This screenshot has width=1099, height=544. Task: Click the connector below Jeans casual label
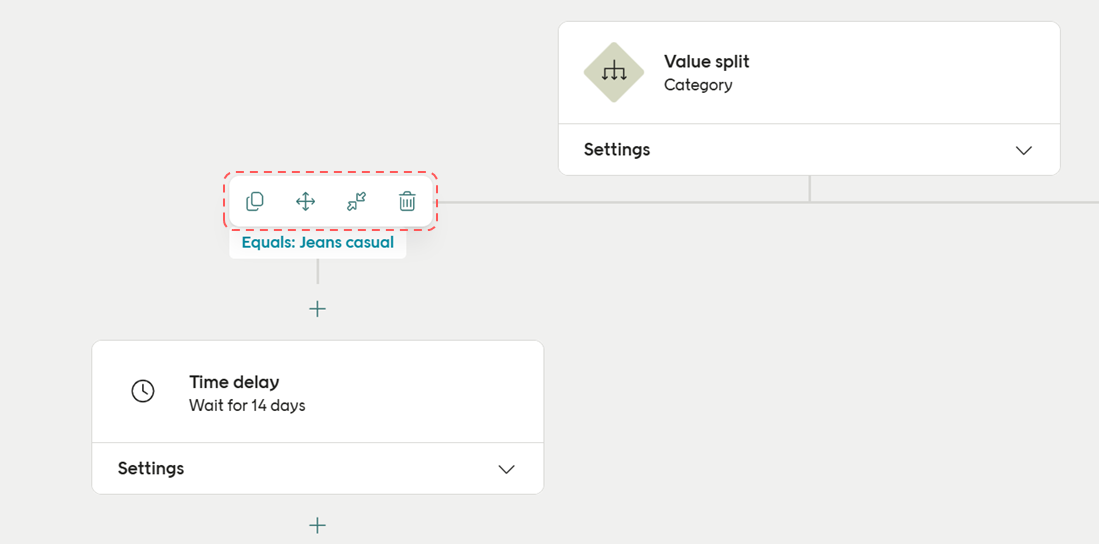tap(318, 272)
